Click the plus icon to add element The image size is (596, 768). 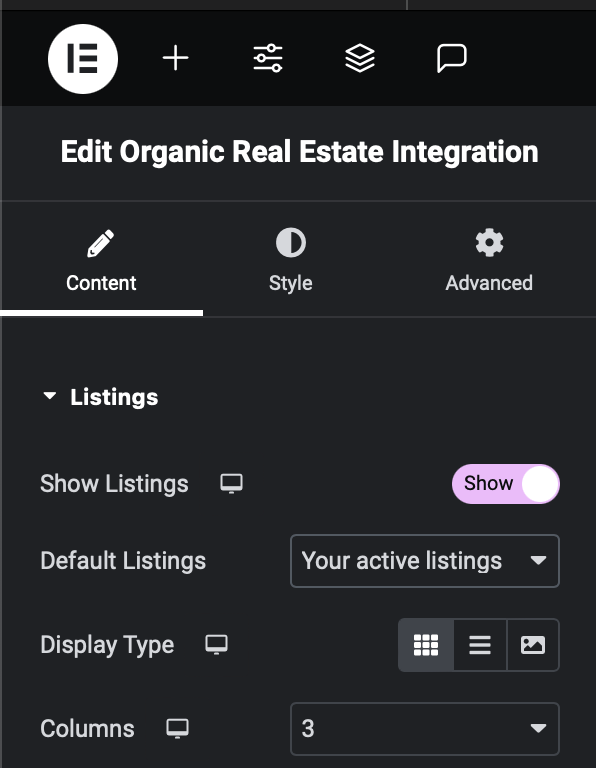[175, 58]
